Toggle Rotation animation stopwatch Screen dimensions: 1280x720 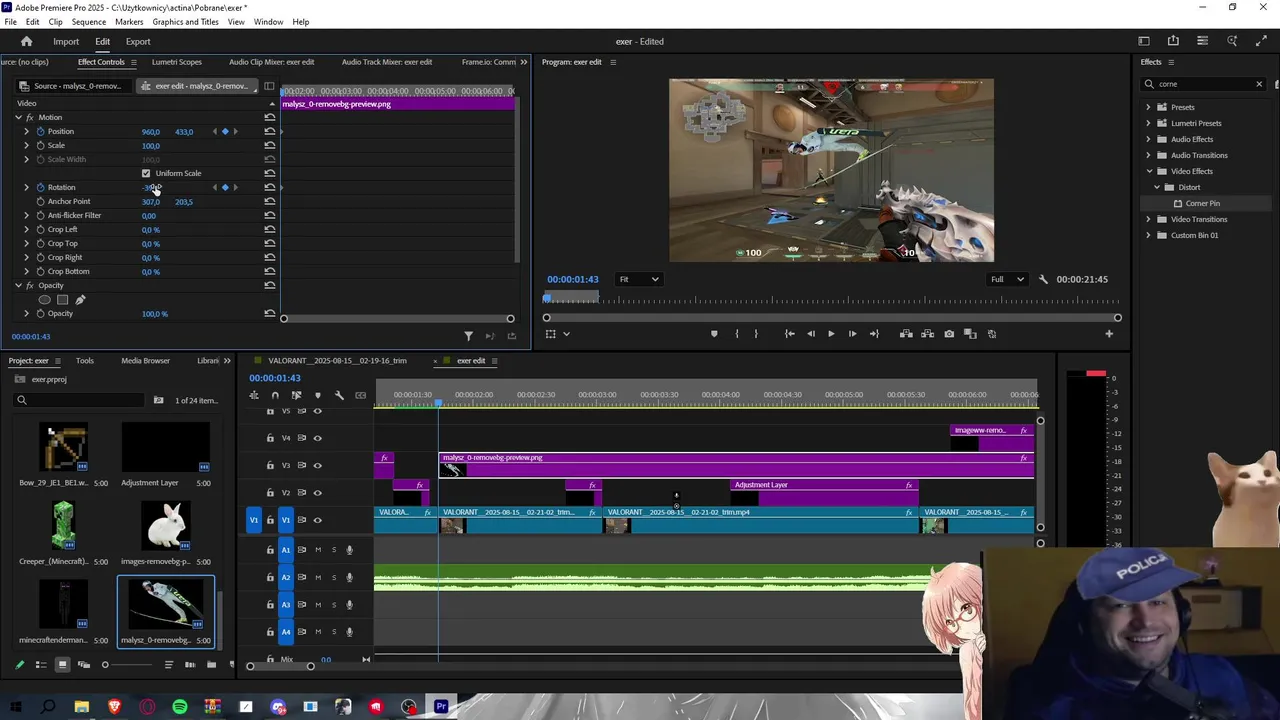[x=40, y=187]
